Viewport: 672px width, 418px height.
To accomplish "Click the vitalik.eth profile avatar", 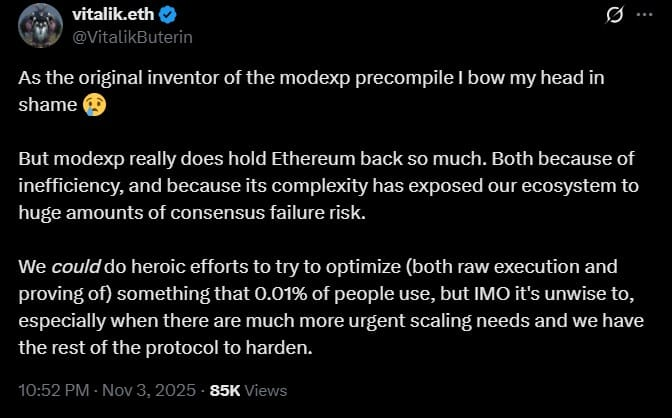I will [x=40, y=25].
